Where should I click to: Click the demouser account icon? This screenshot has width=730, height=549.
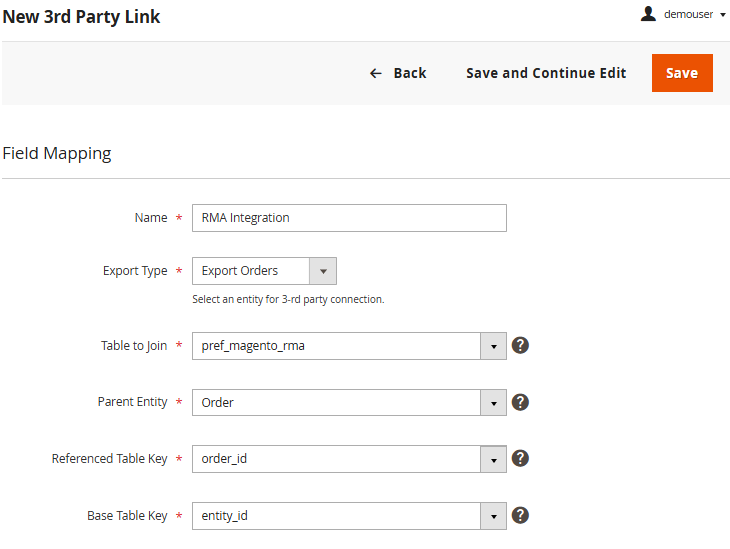[x=648, y=14]
